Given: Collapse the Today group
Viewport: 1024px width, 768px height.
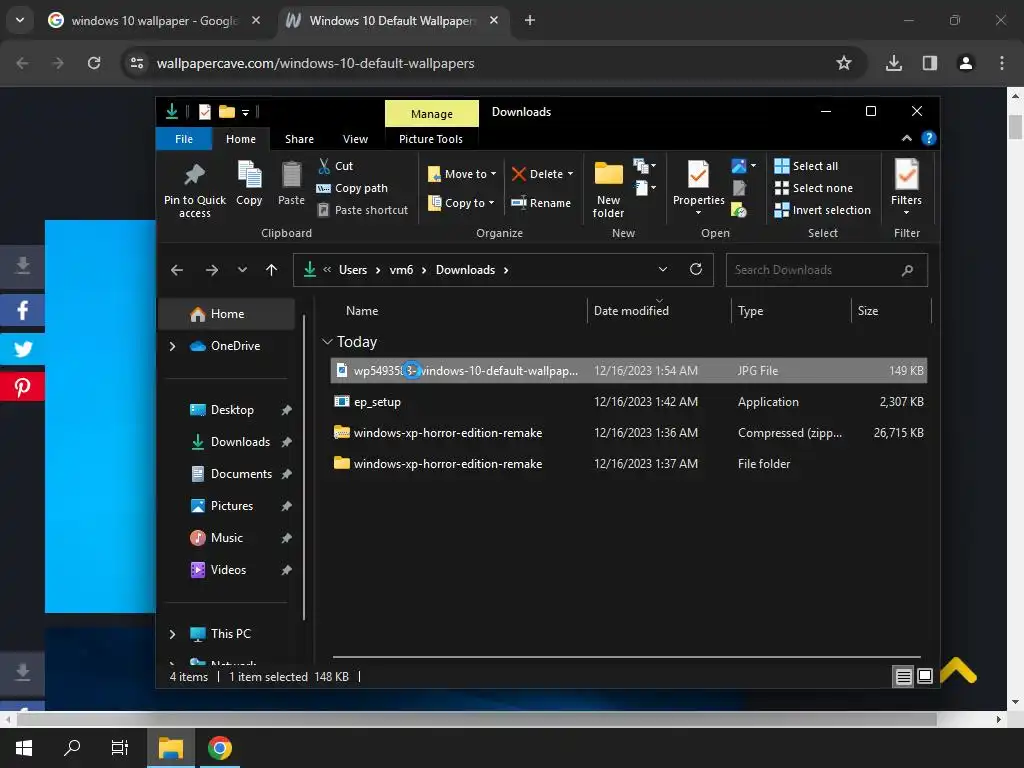Looking at the screenshot, I should [x=327, y=342].
